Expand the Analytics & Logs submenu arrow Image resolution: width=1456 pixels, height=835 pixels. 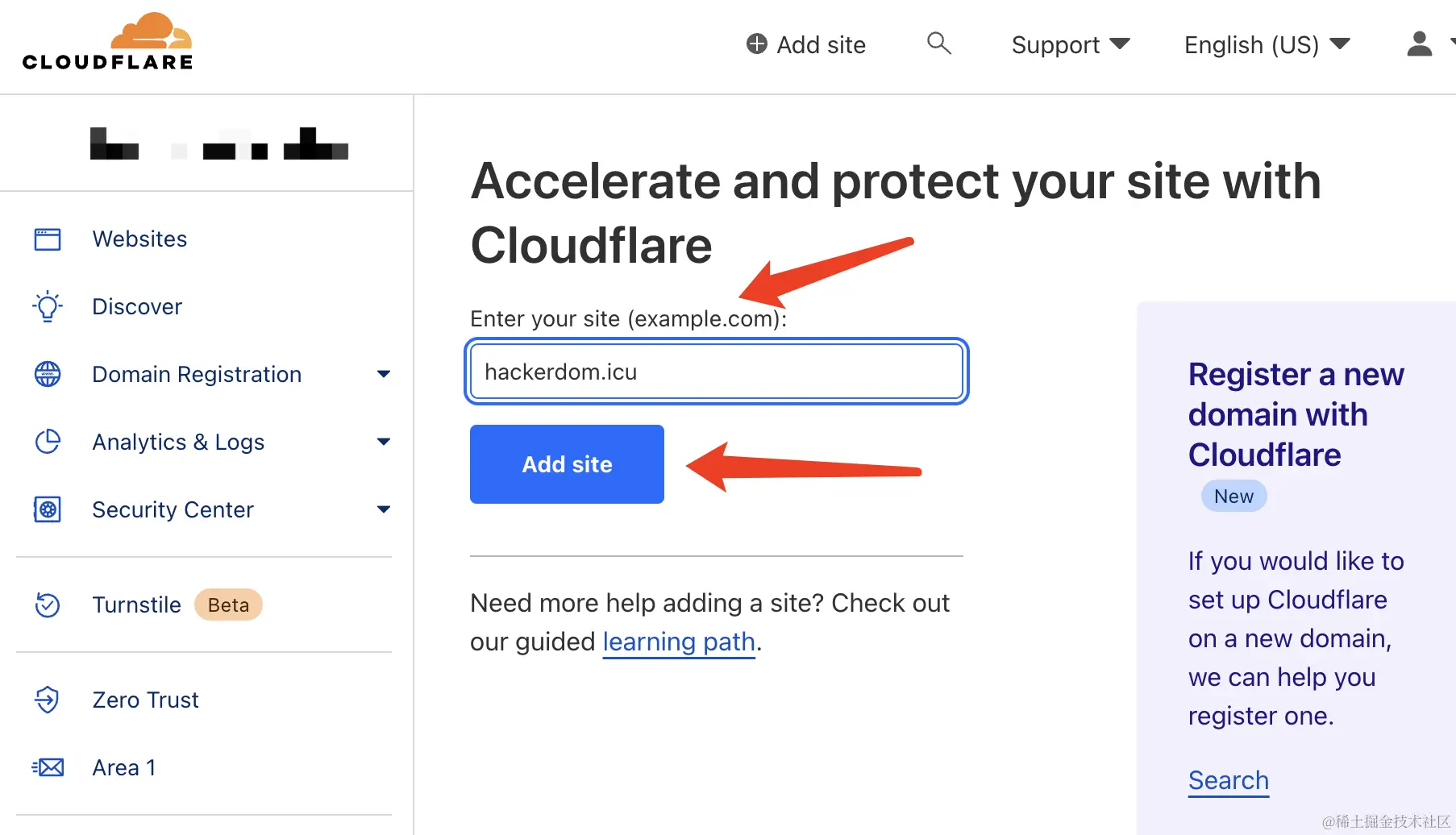(384, 442)
